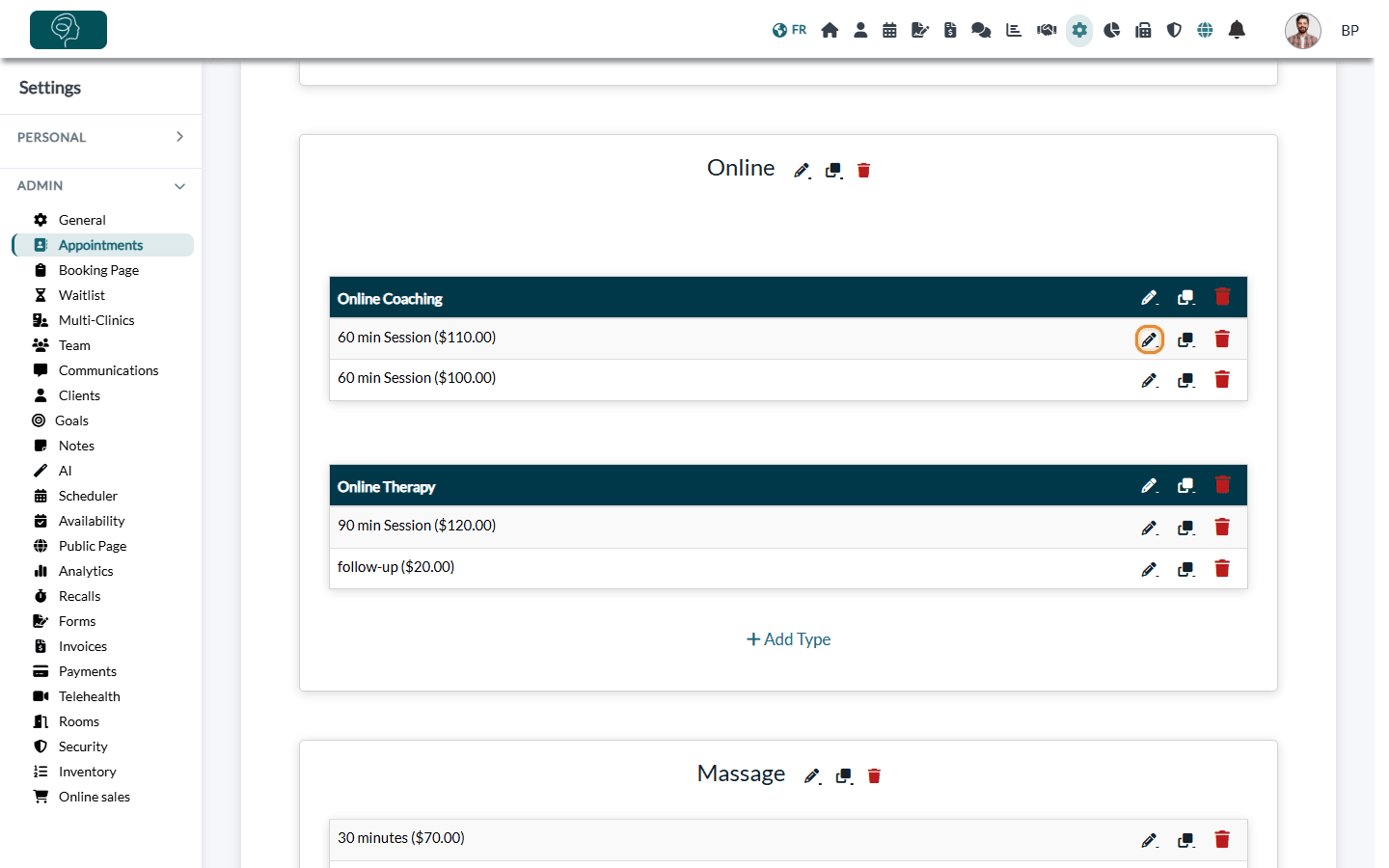Click the BP user initials
1389x868 pixels.
click(x=1349, y=31)
